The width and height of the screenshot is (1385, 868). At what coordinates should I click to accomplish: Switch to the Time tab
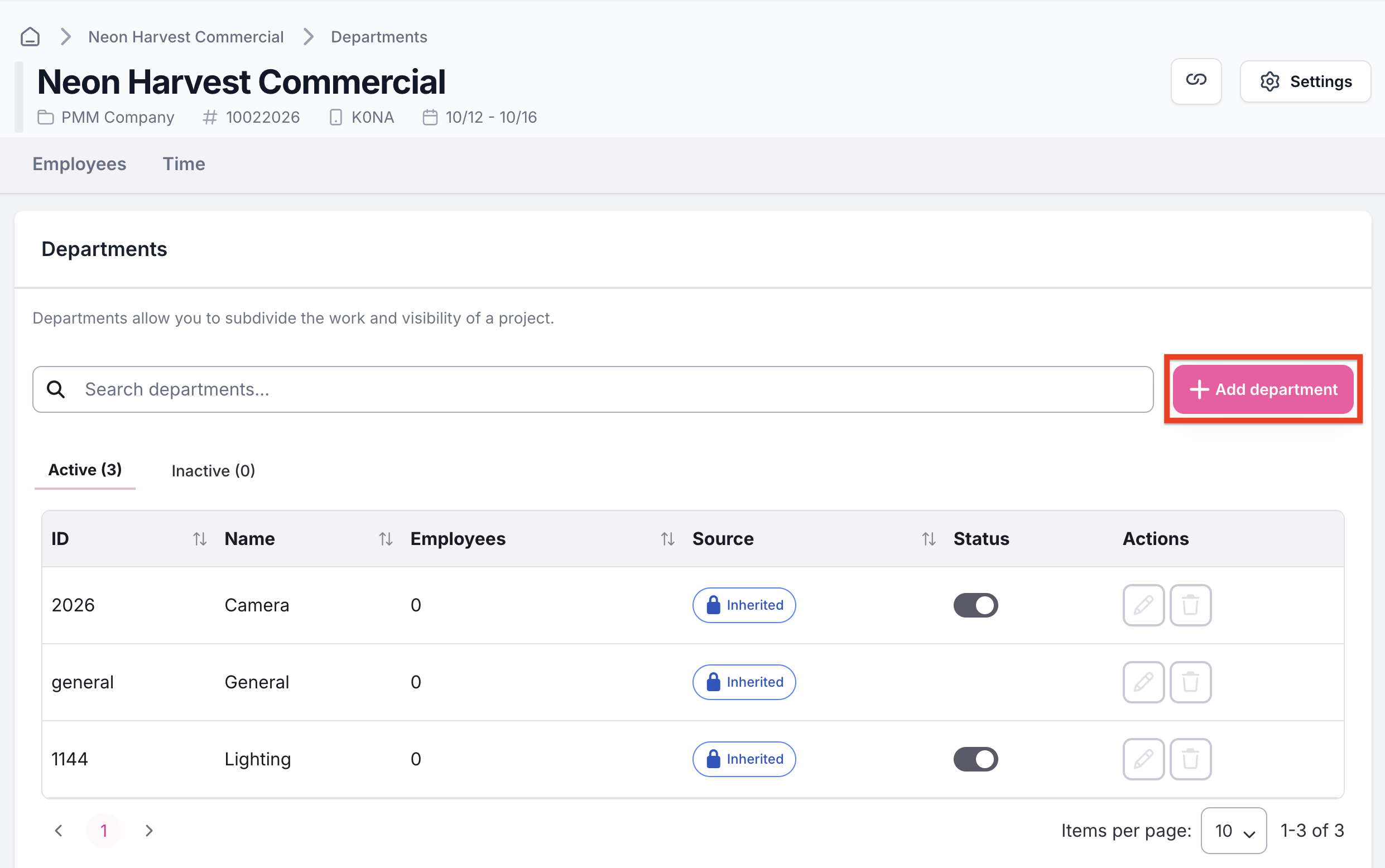[184, 164]
